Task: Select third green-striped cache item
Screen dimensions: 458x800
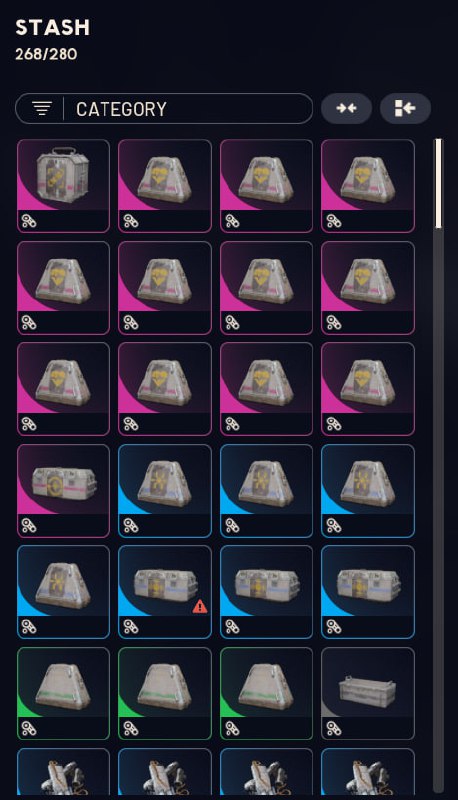Action: pyautogui.click(x=266, y=693)
